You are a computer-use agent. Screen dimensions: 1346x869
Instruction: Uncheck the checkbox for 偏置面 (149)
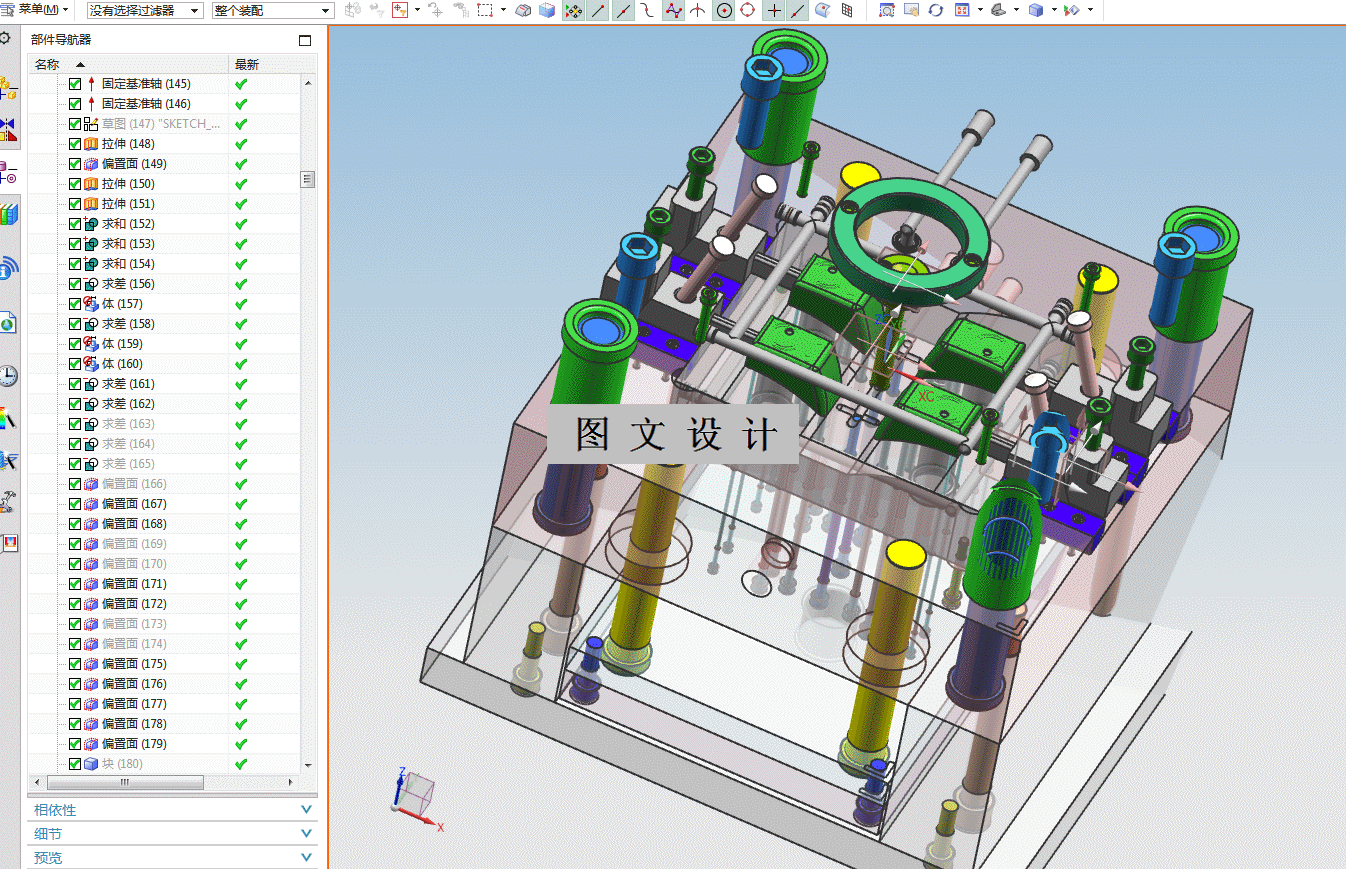(x=75, y=164)
